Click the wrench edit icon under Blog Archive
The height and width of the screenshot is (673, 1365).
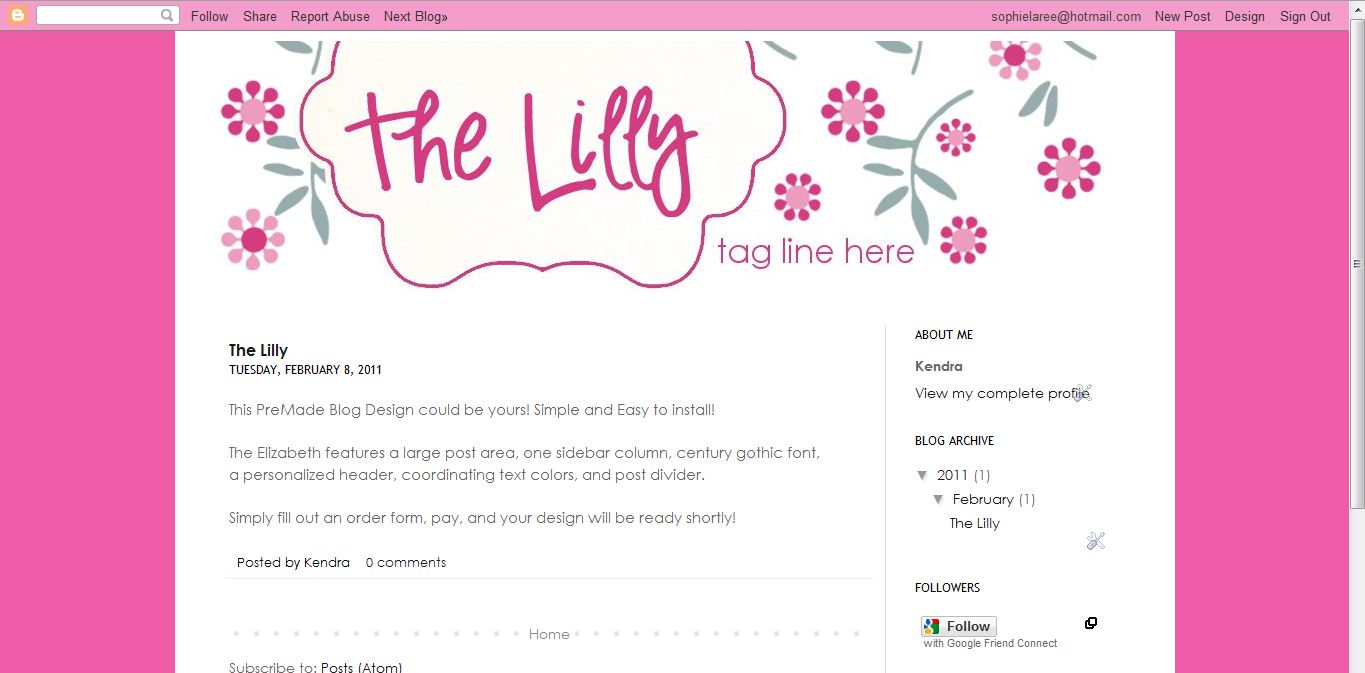coord(1095,541)
